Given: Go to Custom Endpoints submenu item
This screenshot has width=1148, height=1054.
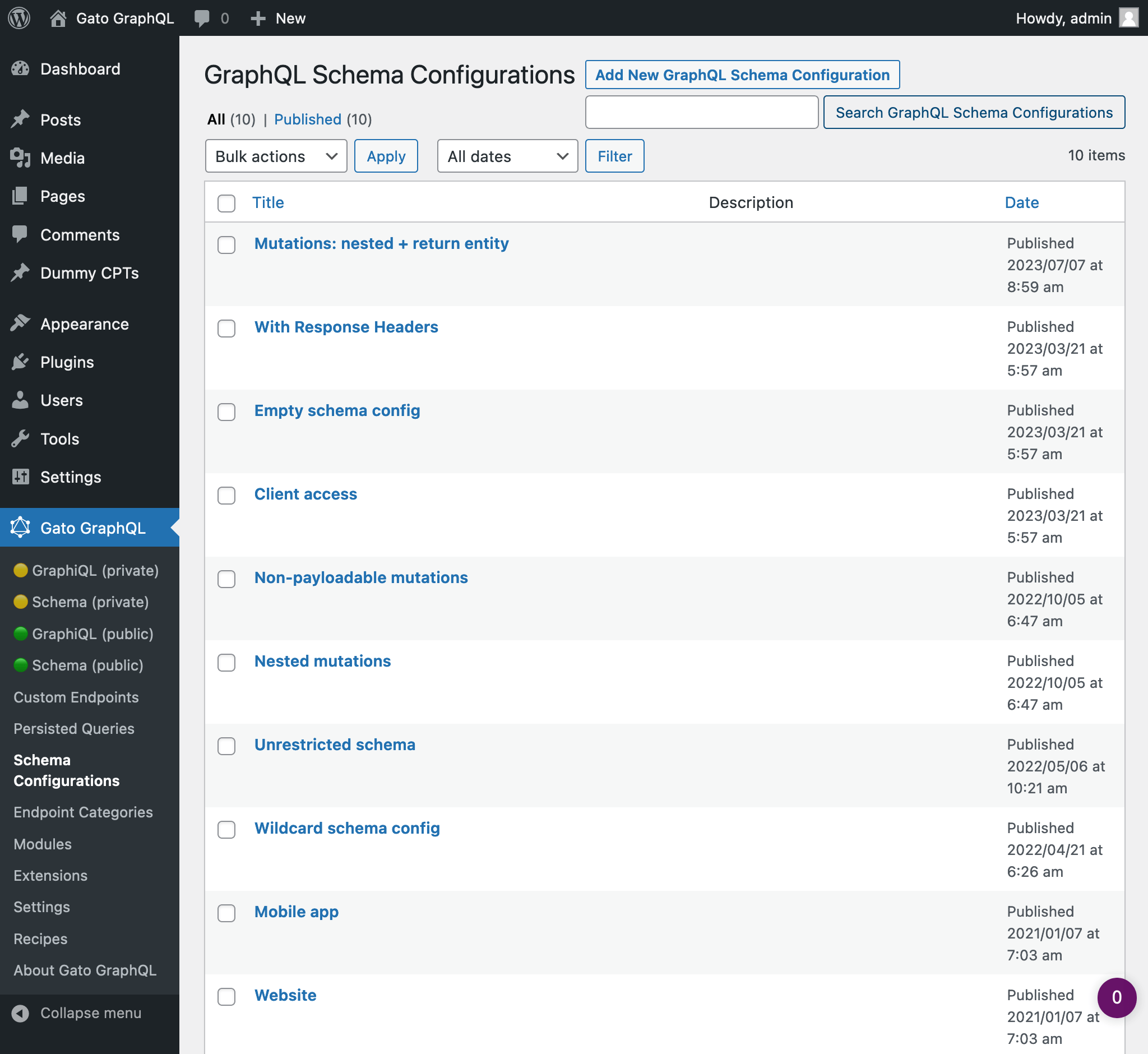Looking at the screenshot, I should 76,697.
